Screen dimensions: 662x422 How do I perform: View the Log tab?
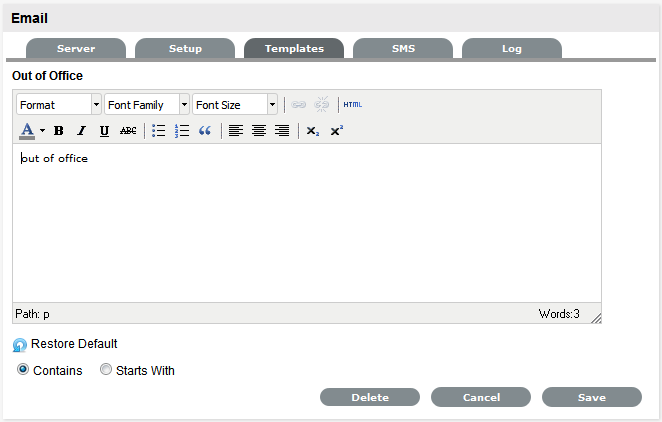512,49
